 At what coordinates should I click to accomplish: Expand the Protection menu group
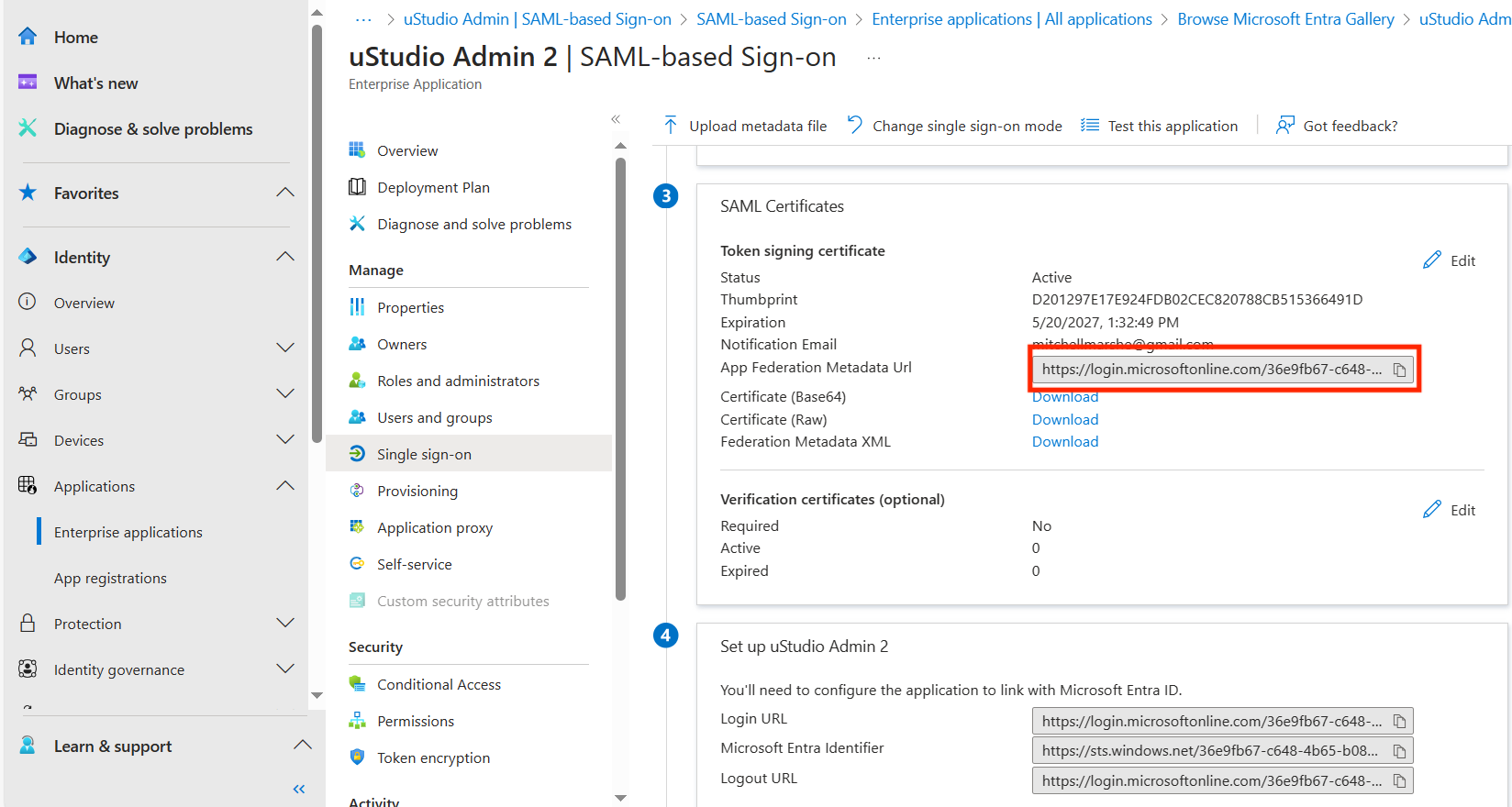285,624
